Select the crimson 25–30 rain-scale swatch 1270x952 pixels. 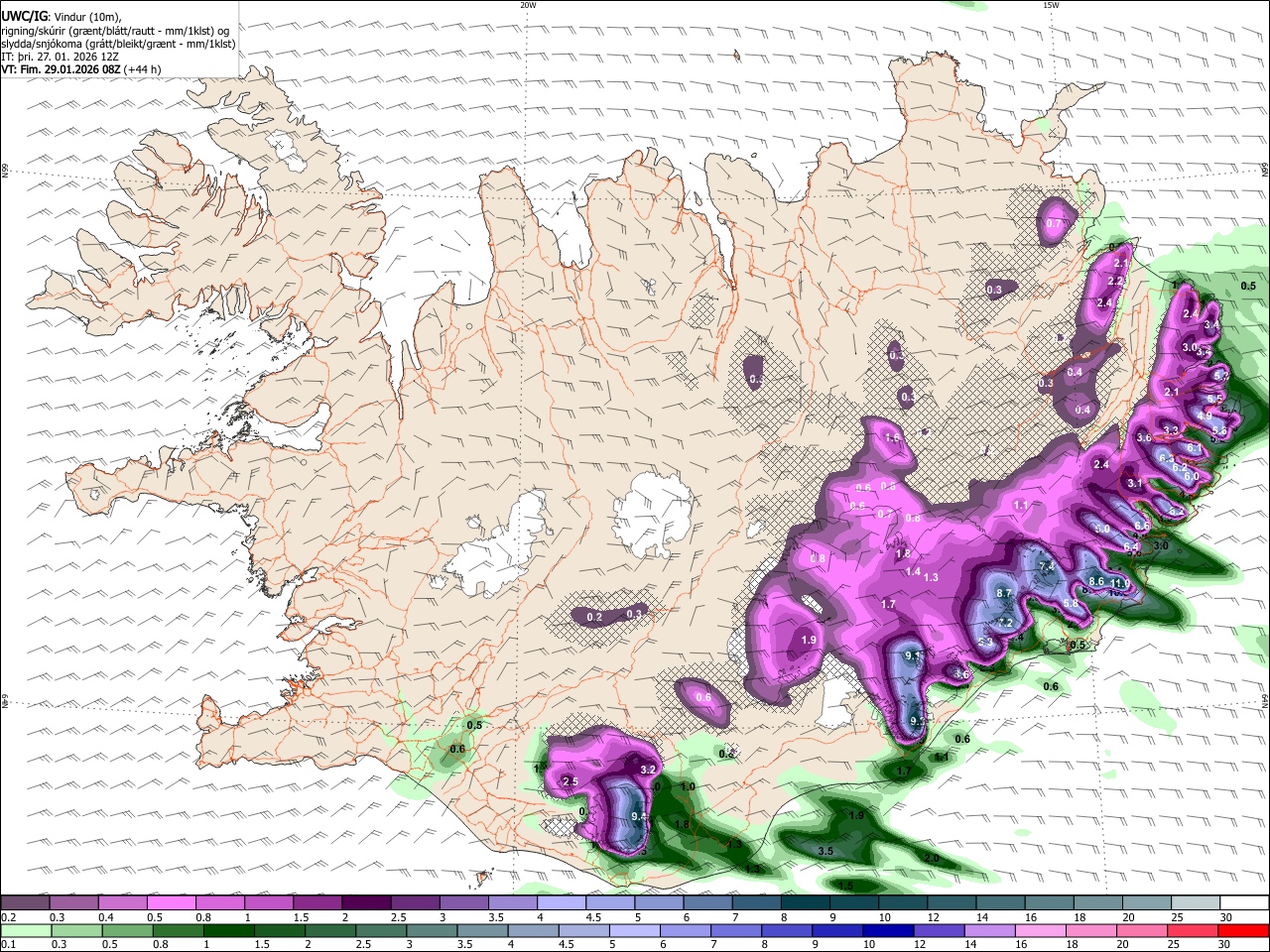pos(1195,931)
